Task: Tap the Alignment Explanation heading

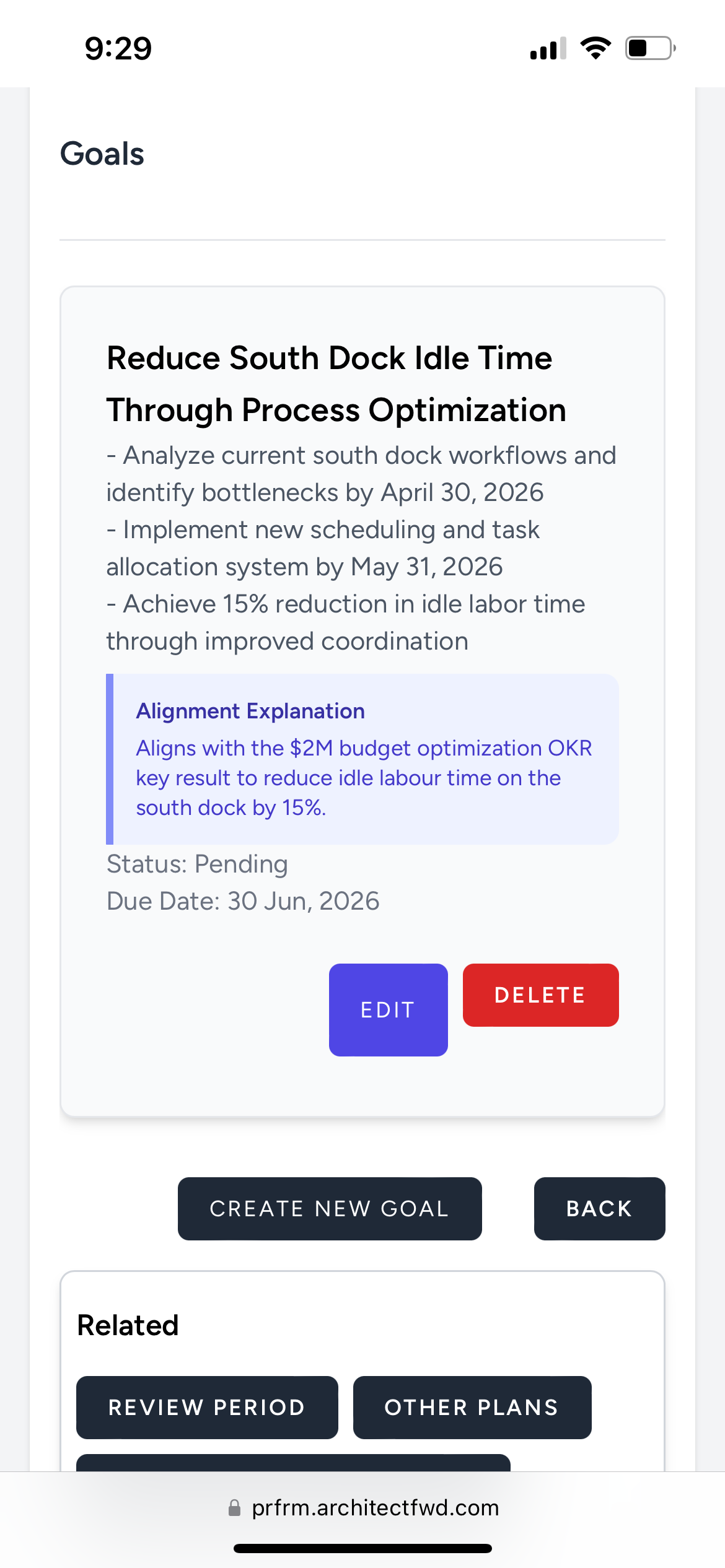Action: click(250, 711)
